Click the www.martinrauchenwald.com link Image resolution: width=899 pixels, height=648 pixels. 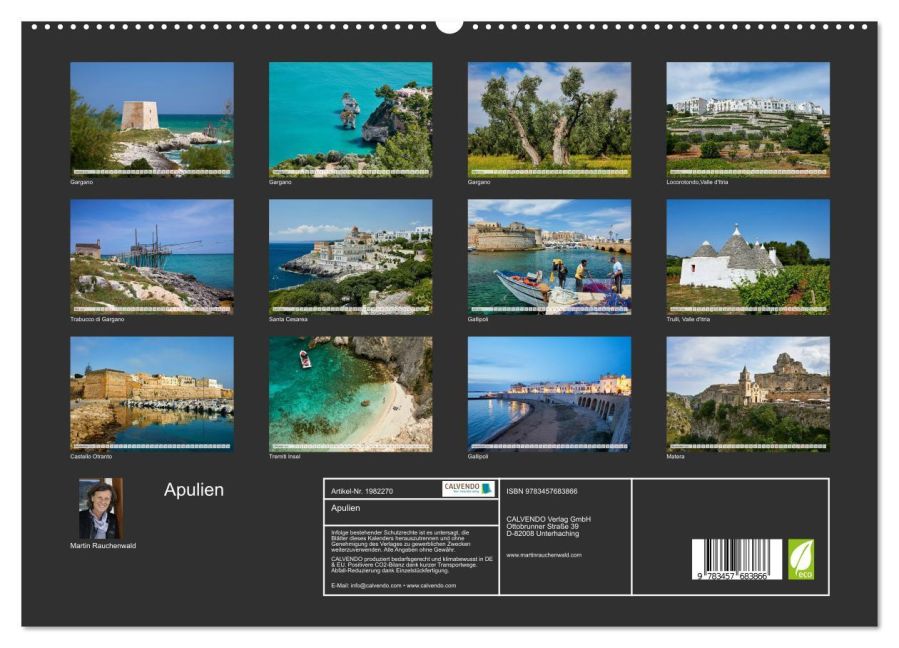click(543, 554)
